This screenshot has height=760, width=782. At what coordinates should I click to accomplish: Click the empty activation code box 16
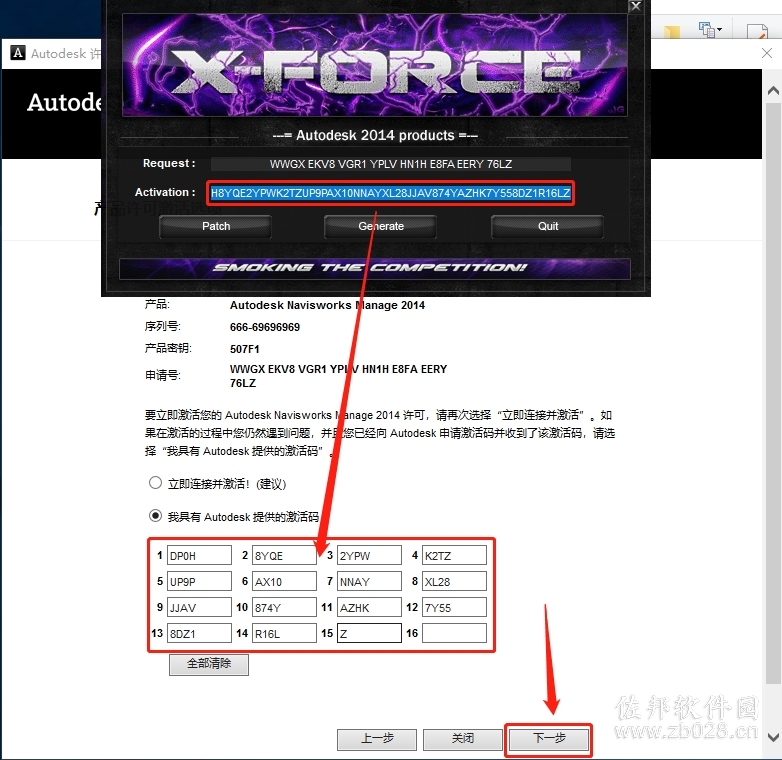click(x=454, y=633)
